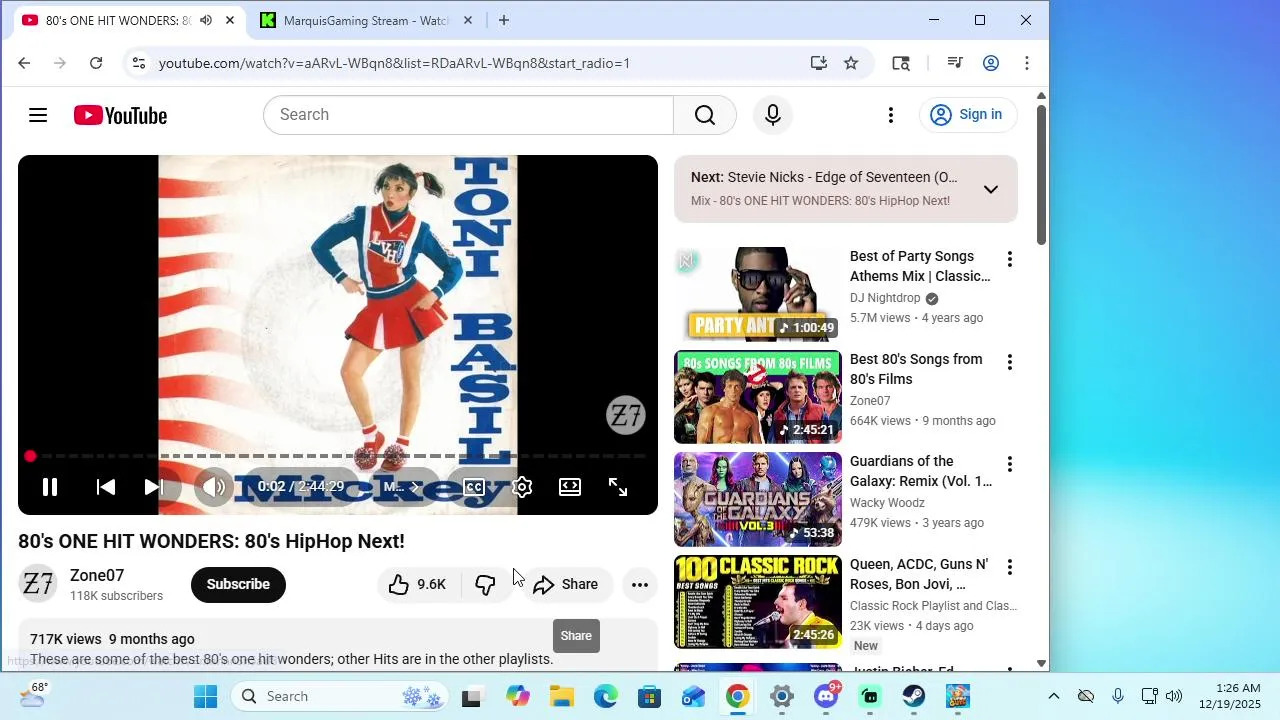The height and width of the screenshot is (720, 1280).
Task: Install YouTube app icon in address bar
Action: pyautogui.click(x=819, y=63)
